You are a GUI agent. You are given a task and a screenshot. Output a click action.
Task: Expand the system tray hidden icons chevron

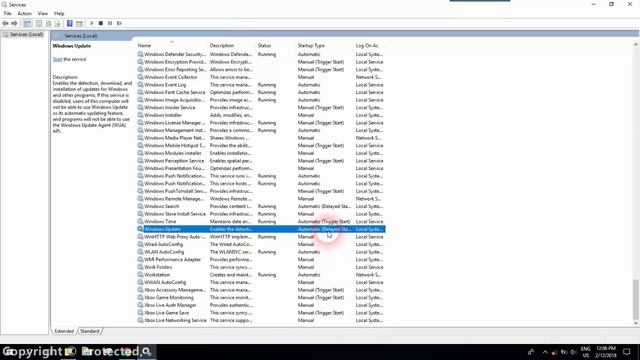tap(545, 352)
